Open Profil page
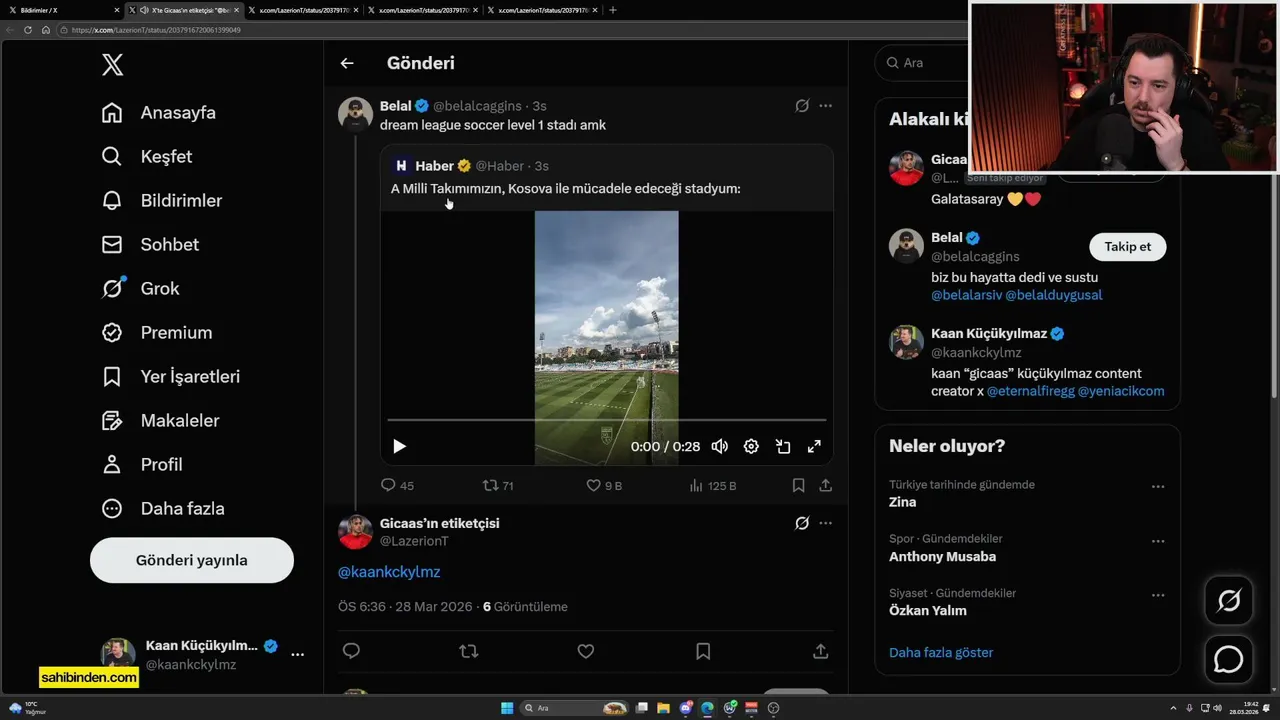Screen dimensions: 1280x720 tap(142, 465)
